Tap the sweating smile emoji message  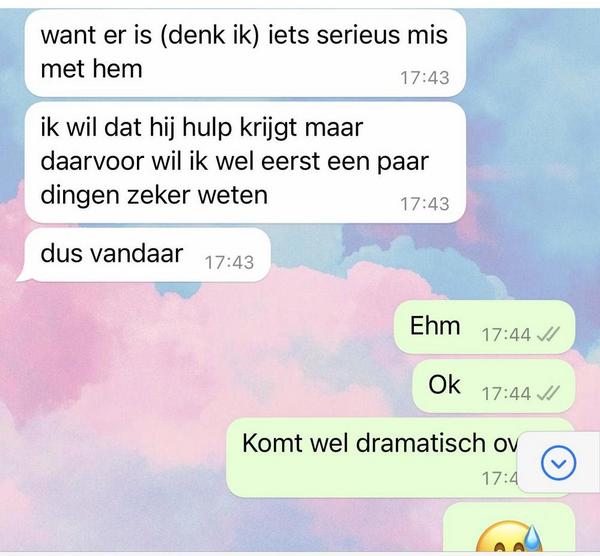(509, 530)
